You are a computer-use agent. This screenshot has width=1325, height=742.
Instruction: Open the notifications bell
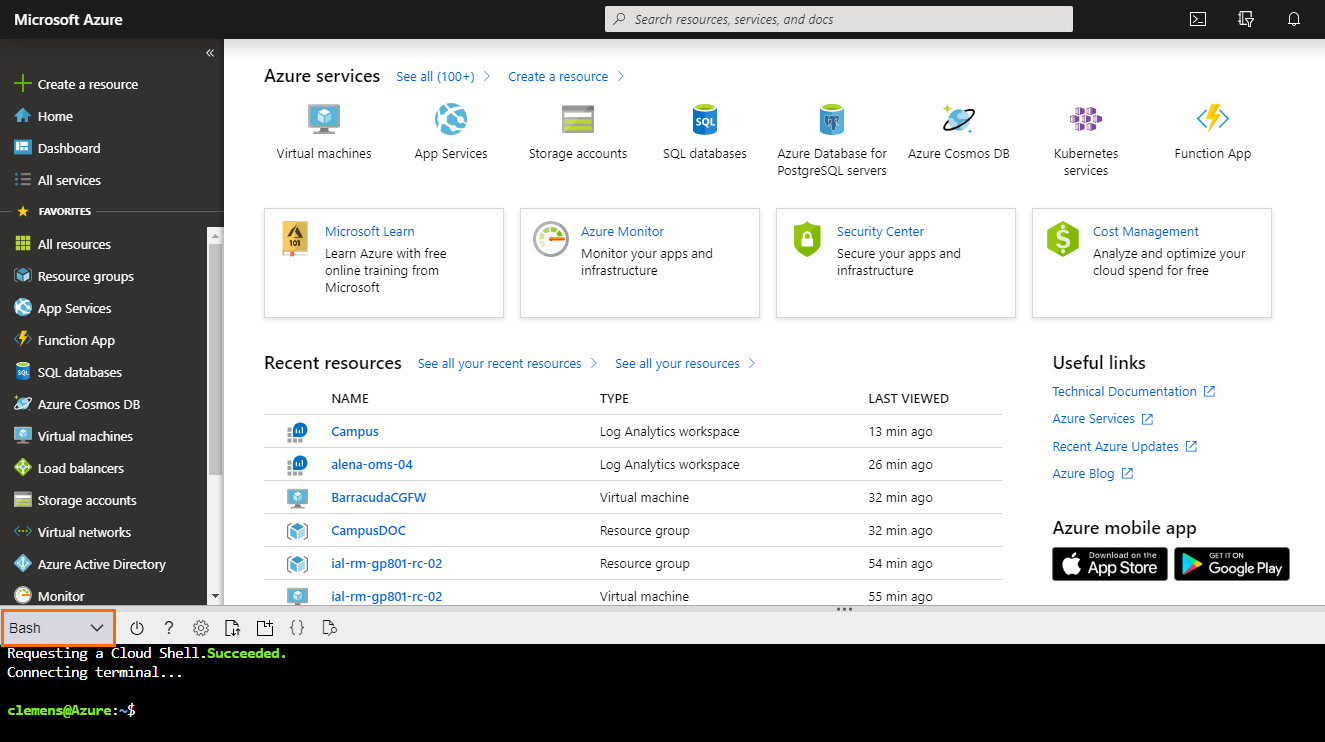click(x=1294, y=19)
